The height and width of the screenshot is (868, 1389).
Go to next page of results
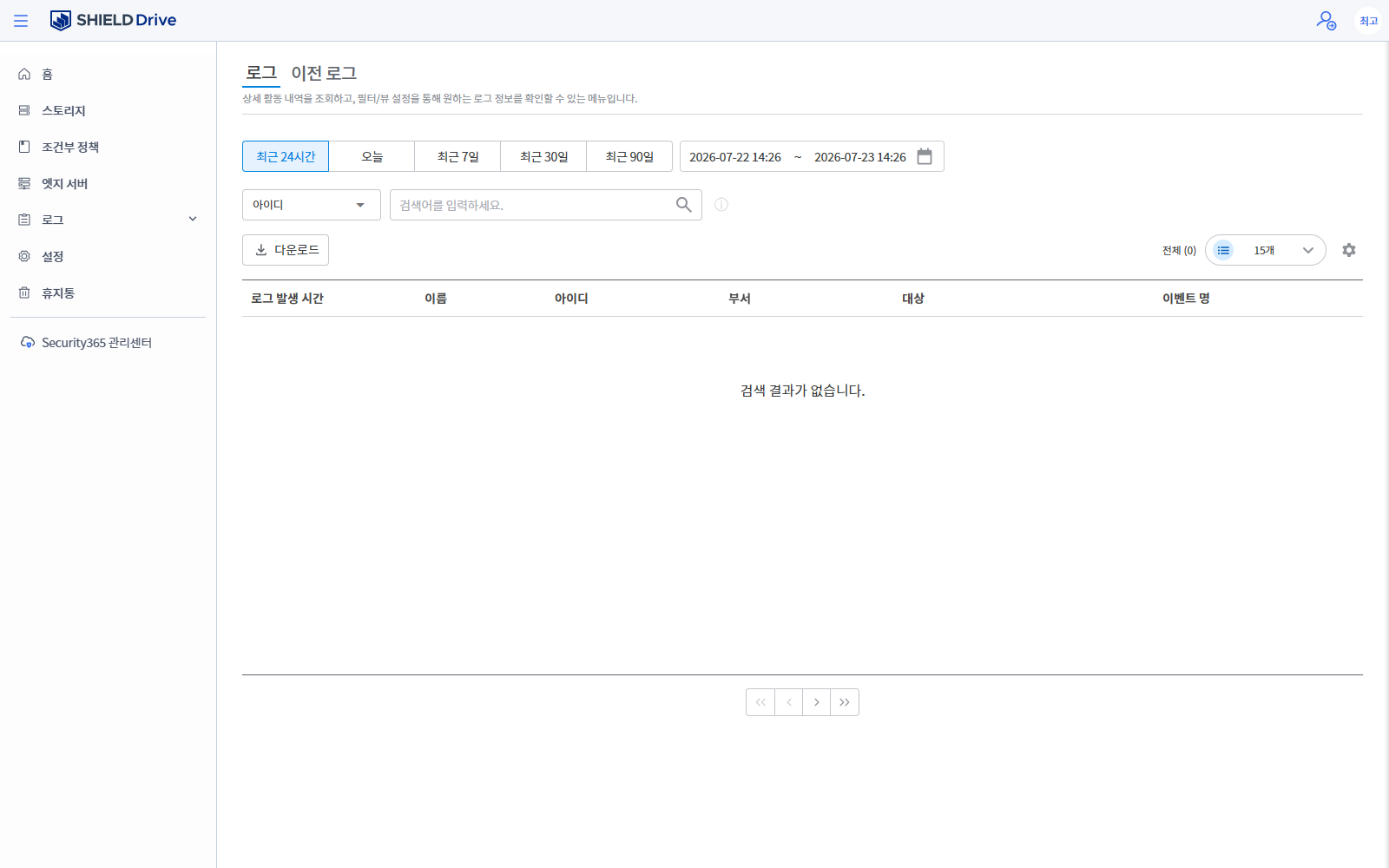(816, 702)
